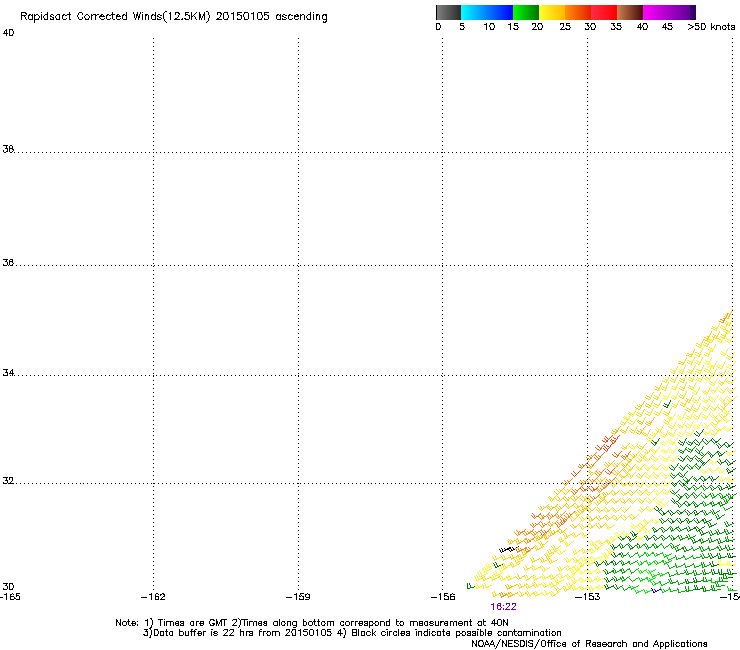
Task: Click the longitude label -156
Action: pos(443,597)
